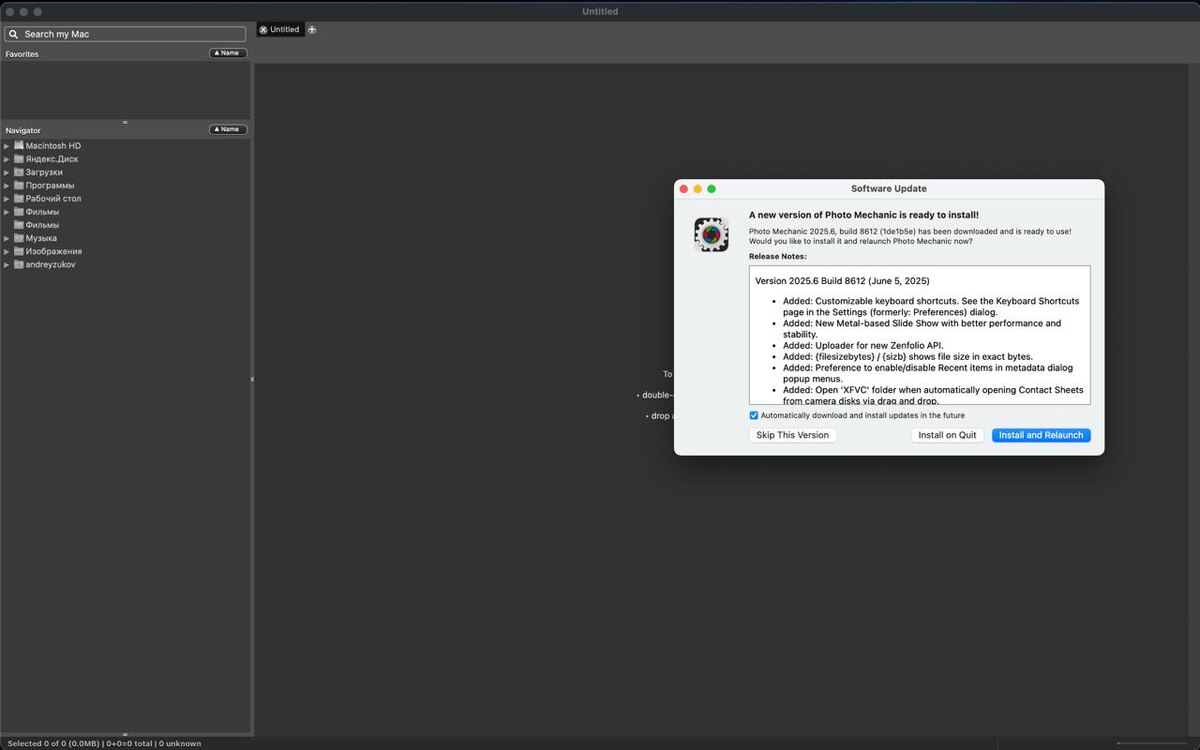This screenshot has width=1200, height=750.
Task: Click inside the Release Notes text box
Action: 920,335
